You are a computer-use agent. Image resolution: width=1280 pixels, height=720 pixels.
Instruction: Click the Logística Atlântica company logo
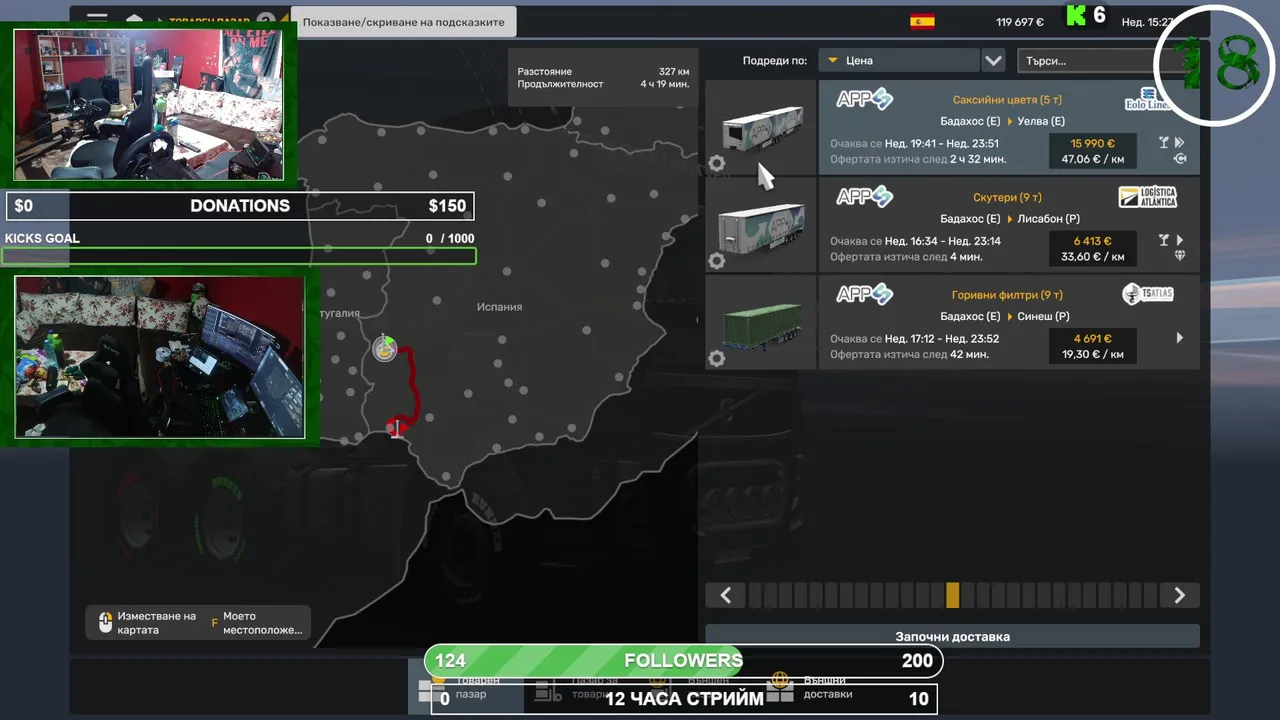[x=1148, y=197]
